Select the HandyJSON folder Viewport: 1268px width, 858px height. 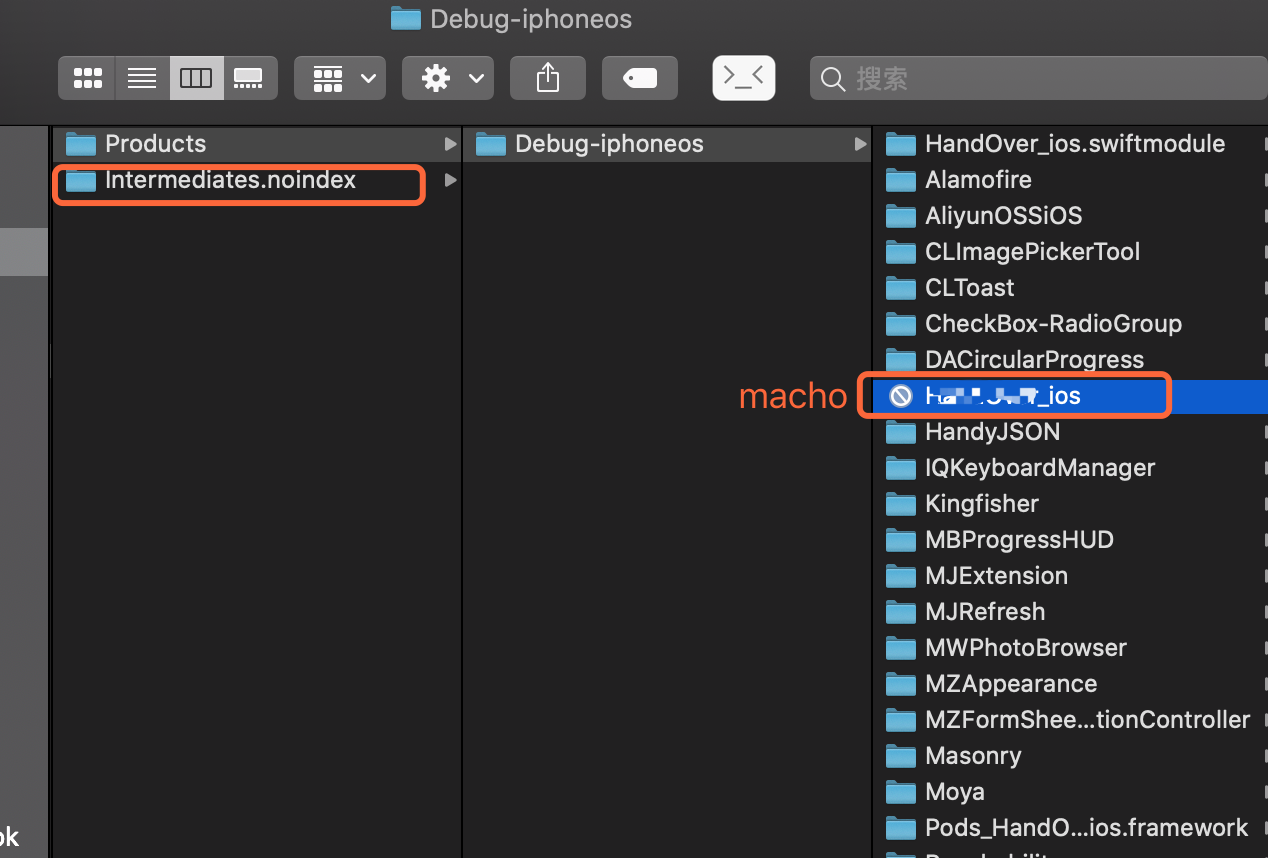[1070, 432]
